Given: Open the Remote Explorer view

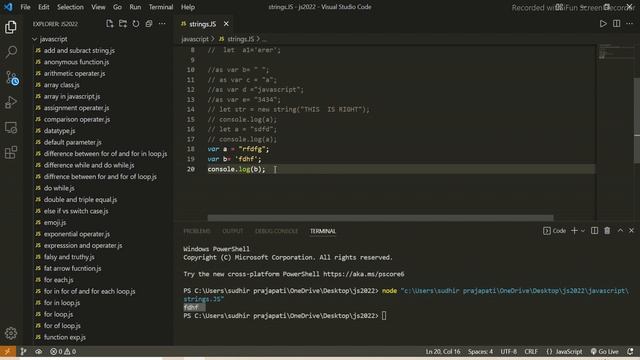Looking at the screenshot, I should pos(11,128).
